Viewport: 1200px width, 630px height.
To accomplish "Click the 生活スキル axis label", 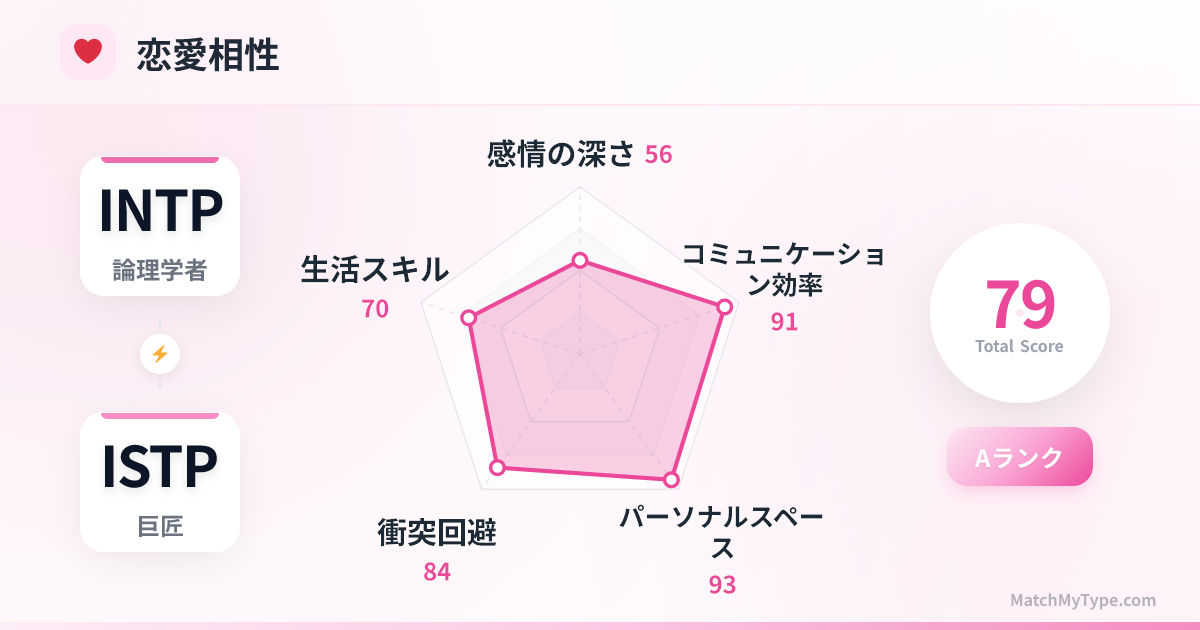I will tap(375, 269).
